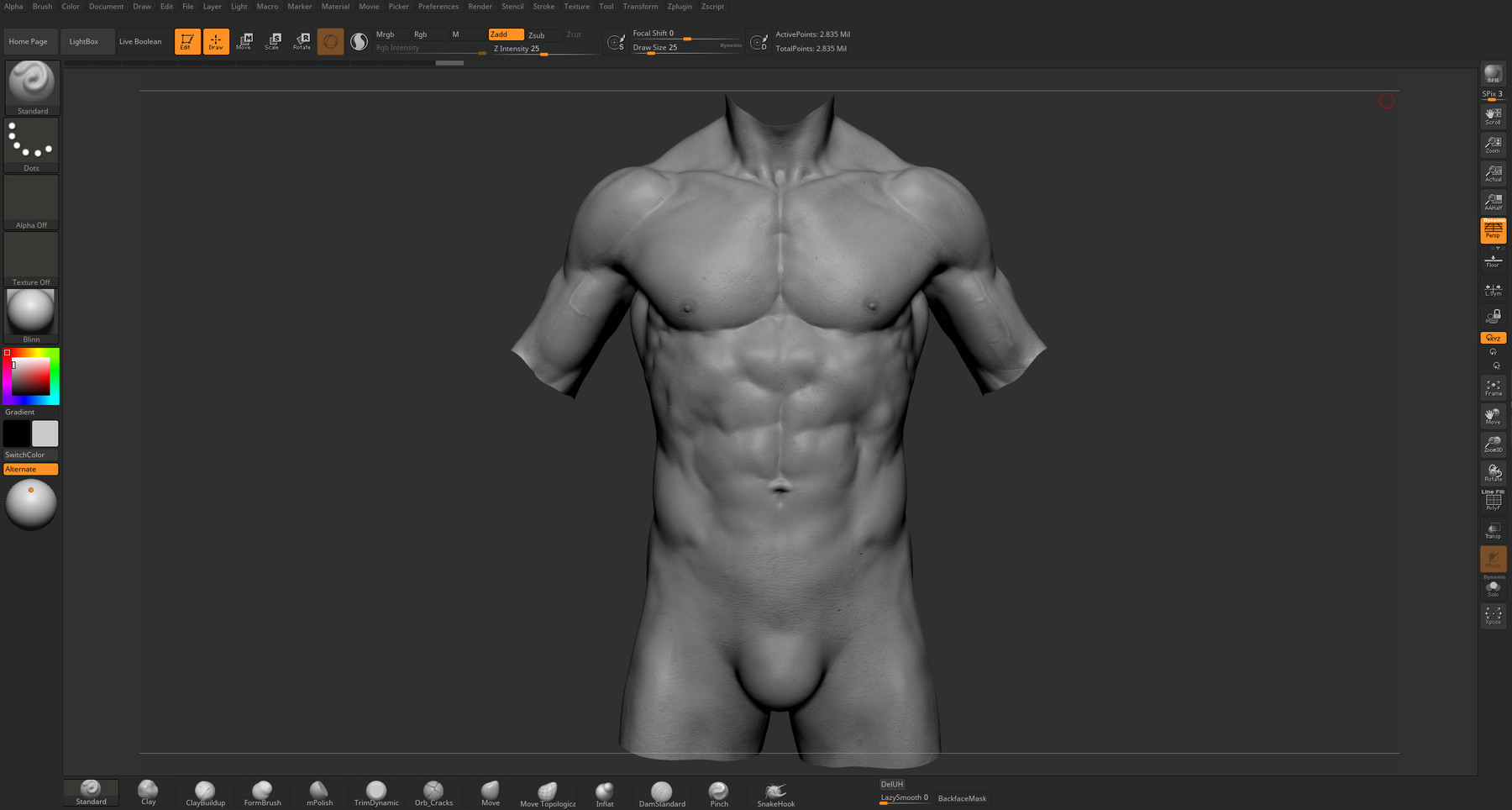This screenshot has width=1512, height=810.
Task: Open the Transform menu
Action: (640, 7)
